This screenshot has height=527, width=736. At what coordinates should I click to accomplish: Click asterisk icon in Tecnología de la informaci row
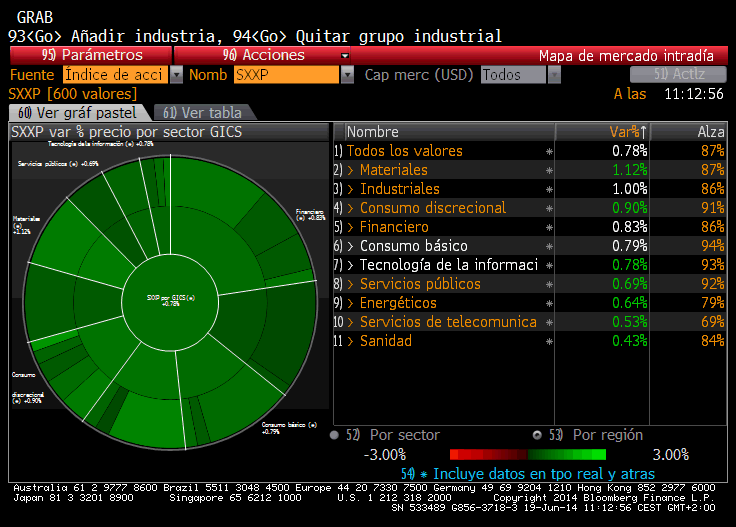click(549, 266)
